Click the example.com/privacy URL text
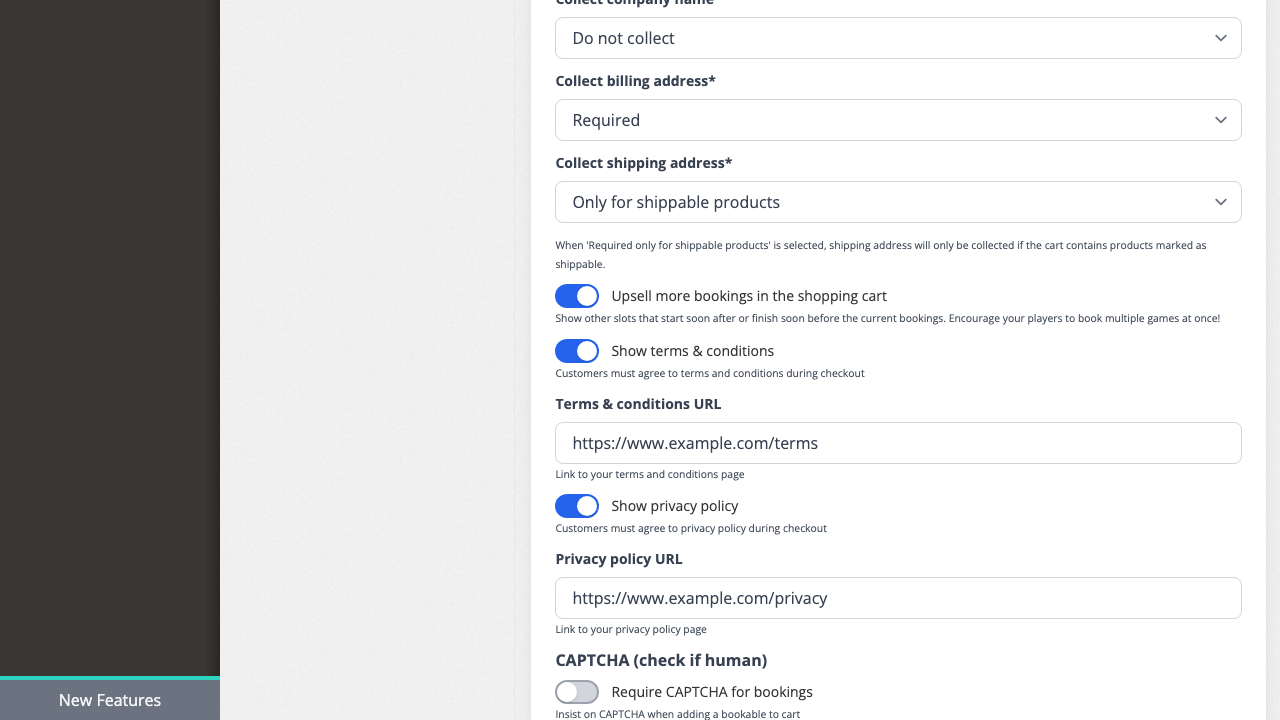The height and width of the screenshot is (720, 1280). click(700, 598)
